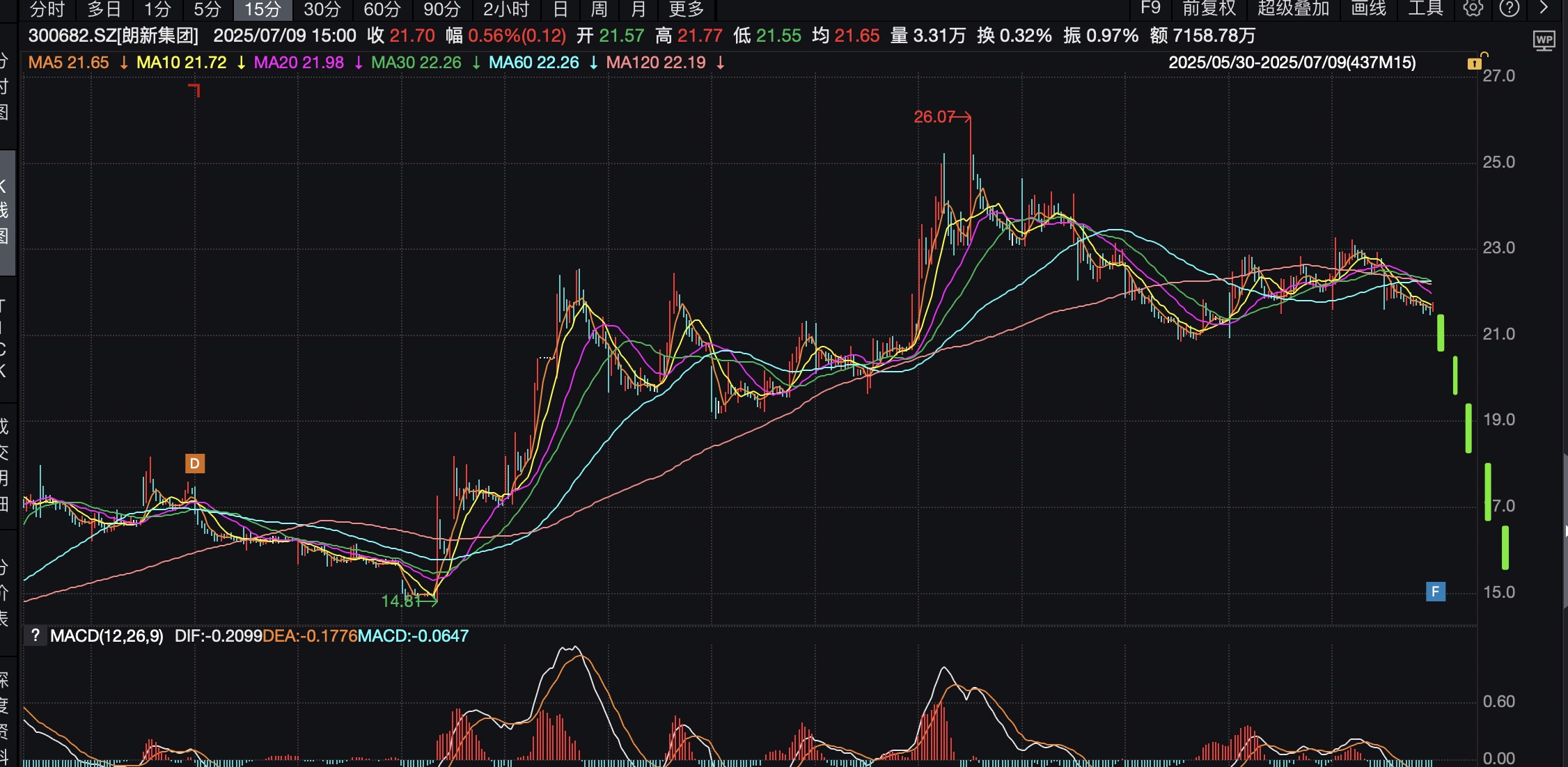Click DEA:-0.1776 value
This screenshot has height=767, width=1568.
coord(310,636)
